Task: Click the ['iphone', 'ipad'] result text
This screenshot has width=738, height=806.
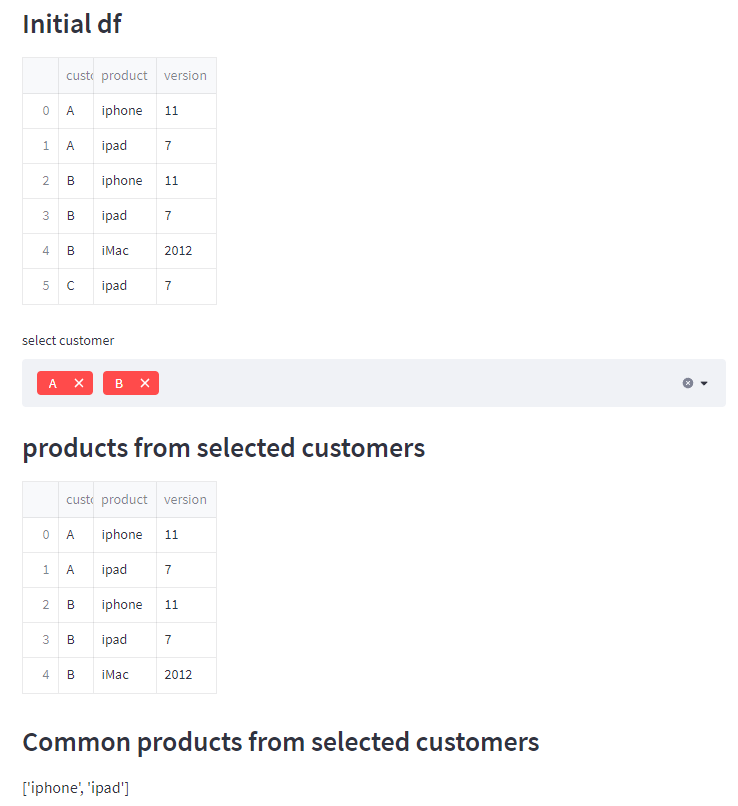Action: (x=76, y=788)
